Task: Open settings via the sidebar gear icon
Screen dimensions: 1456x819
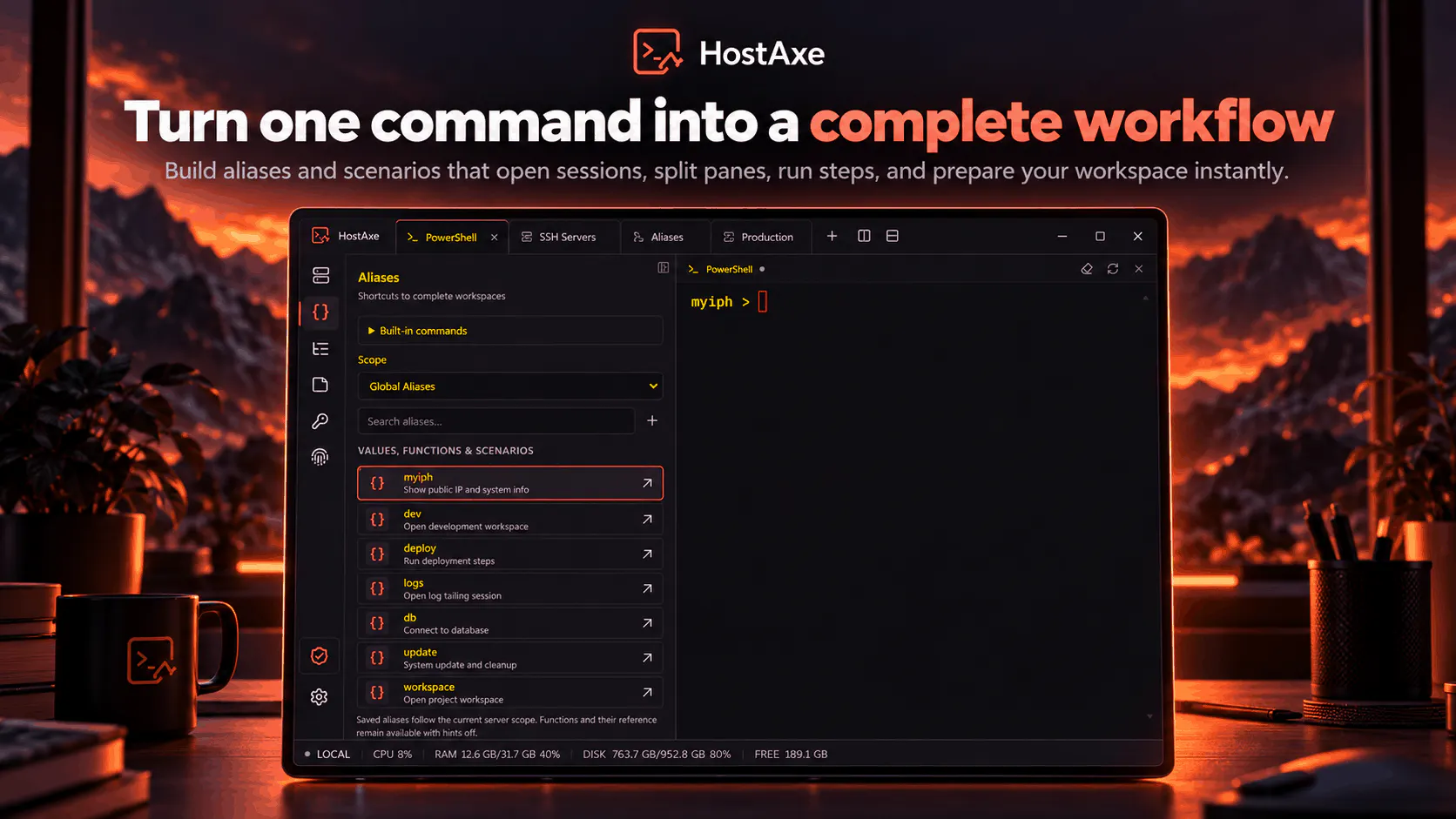Action: click(x=320, y=697)
